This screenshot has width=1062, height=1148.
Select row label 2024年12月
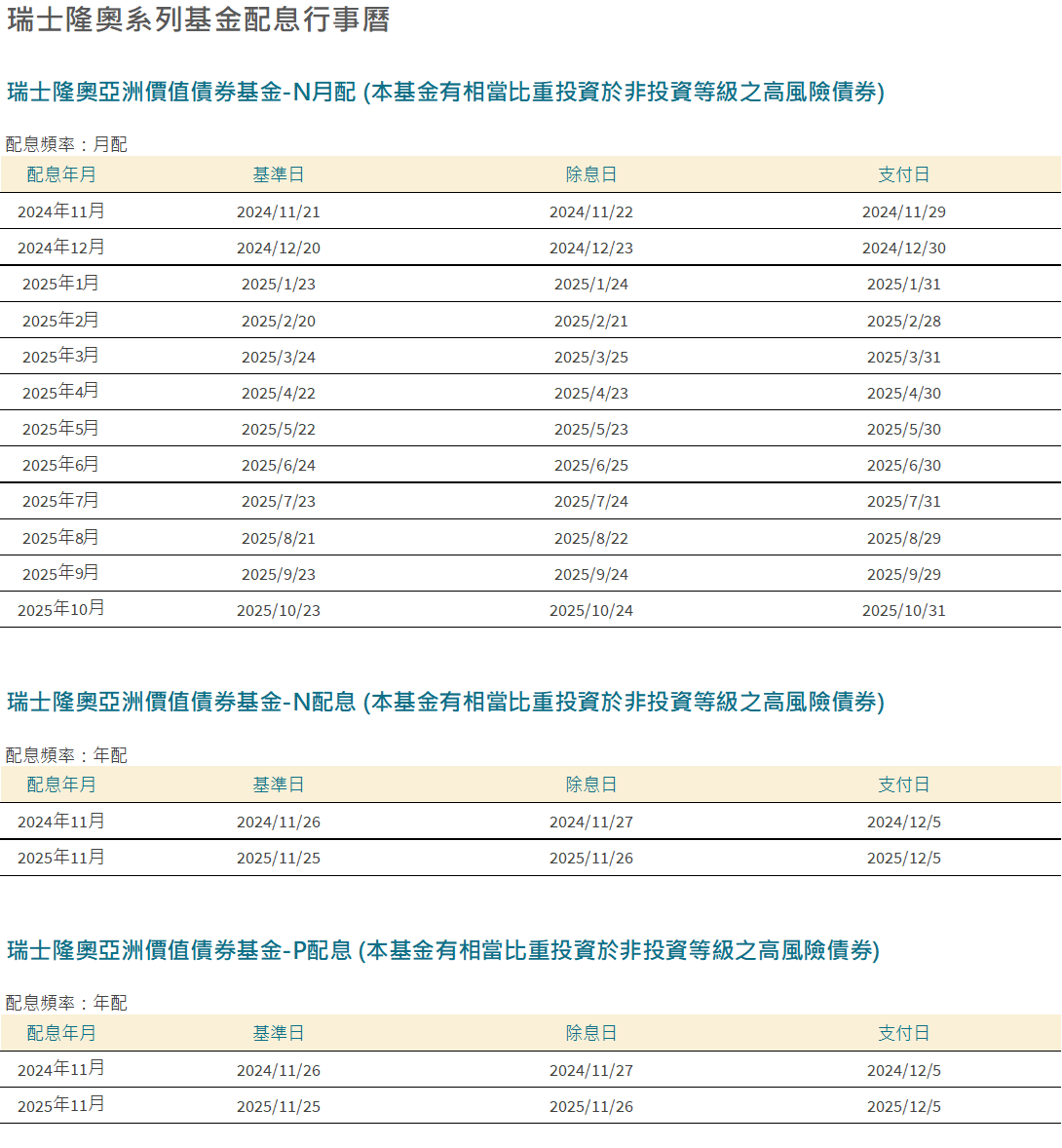61,248
